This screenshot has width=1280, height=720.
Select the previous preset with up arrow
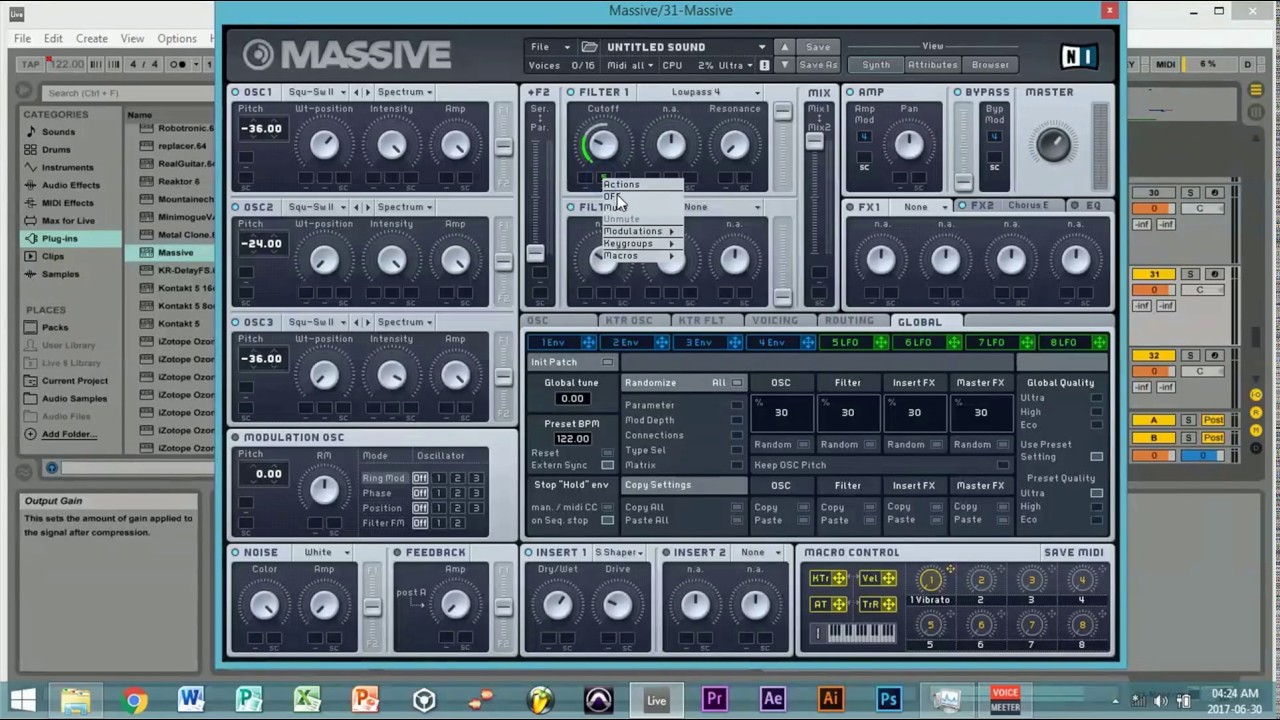(x=784, y=47)
